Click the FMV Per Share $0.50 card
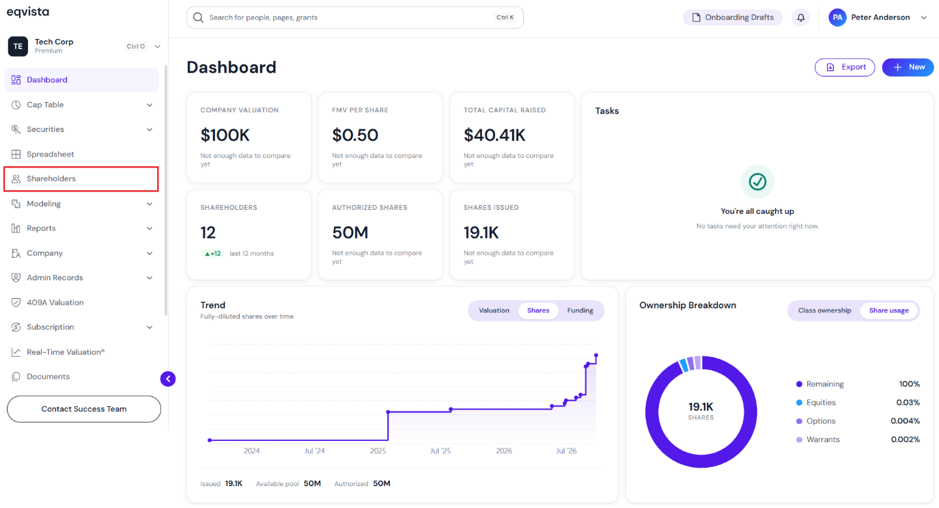The height and width of the screenshot is (508, 939). [380, 137]
